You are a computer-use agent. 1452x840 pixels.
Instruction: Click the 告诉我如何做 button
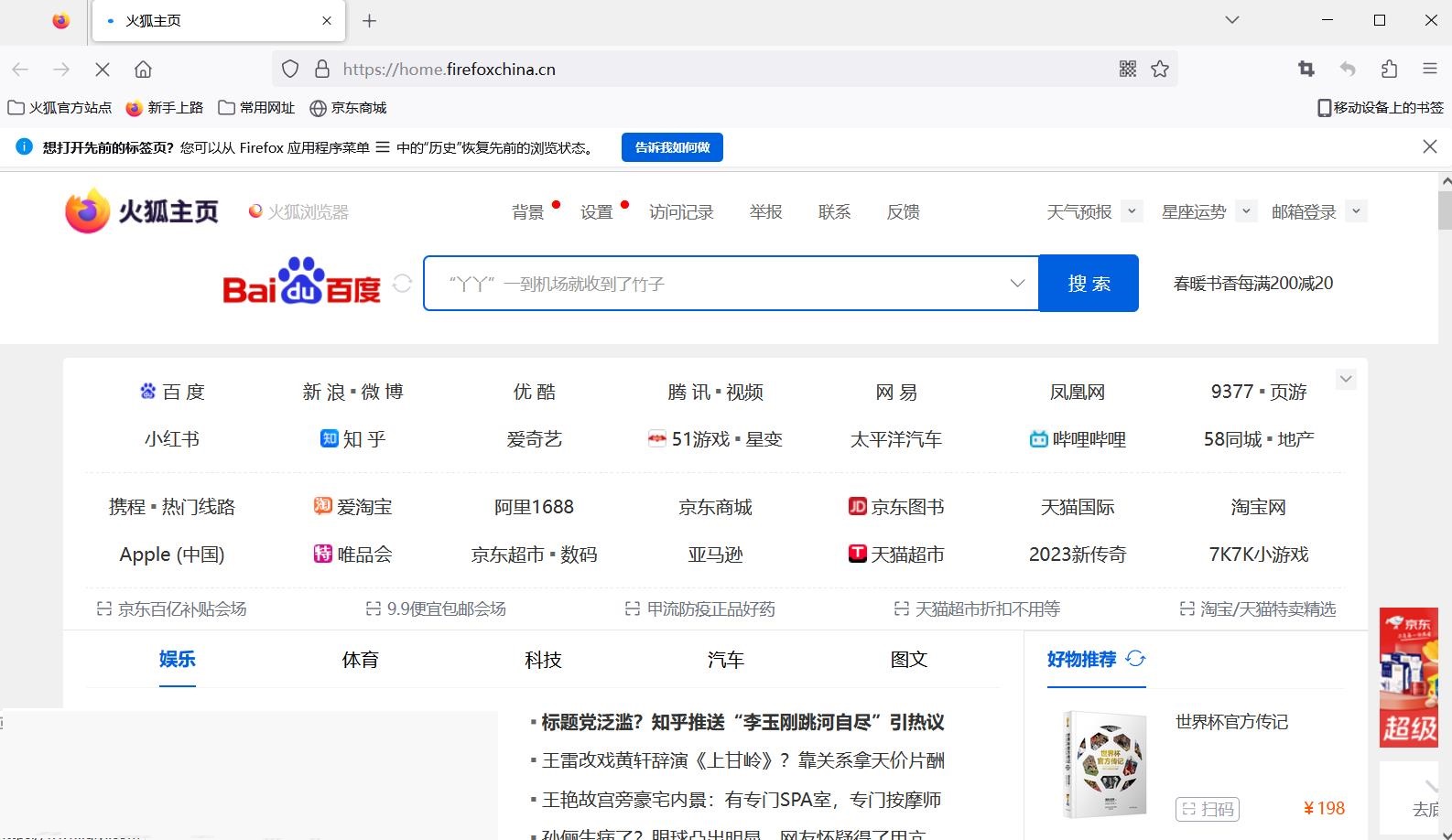pos(672,147)
